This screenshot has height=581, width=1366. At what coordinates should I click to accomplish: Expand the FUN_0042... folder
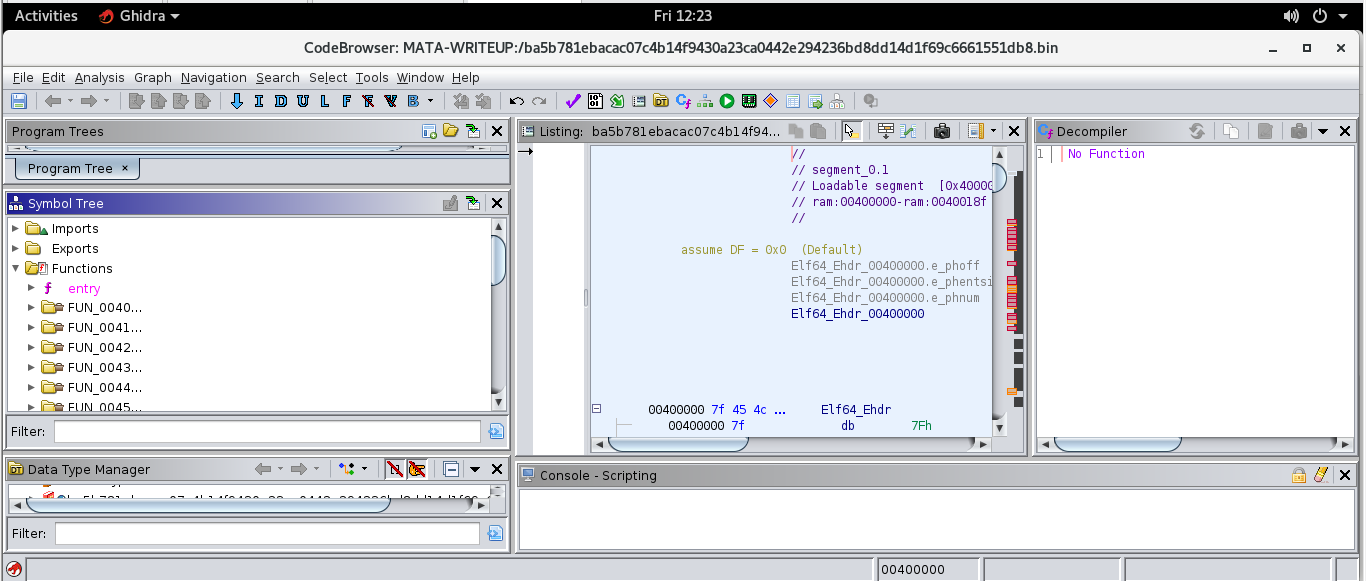[31, 348]
